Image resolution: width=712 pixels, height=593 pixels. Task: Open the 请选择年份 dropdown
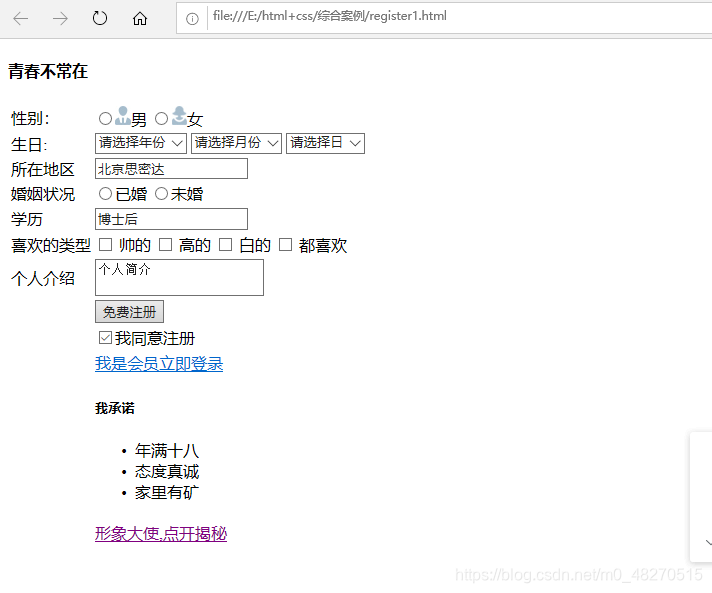pyautogui.click(x=141, y=143)
